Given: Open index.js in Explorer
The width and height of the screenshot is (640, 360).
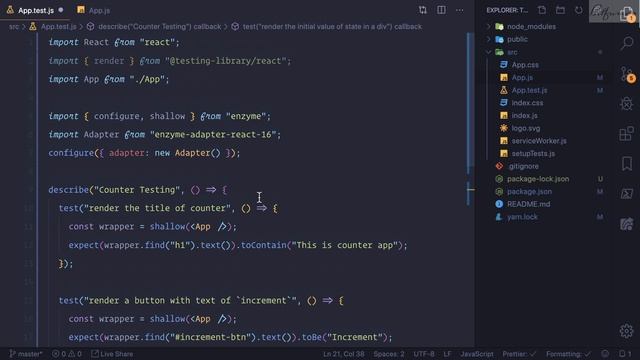Looking at the screenshot, I should [x=524, y=116].
